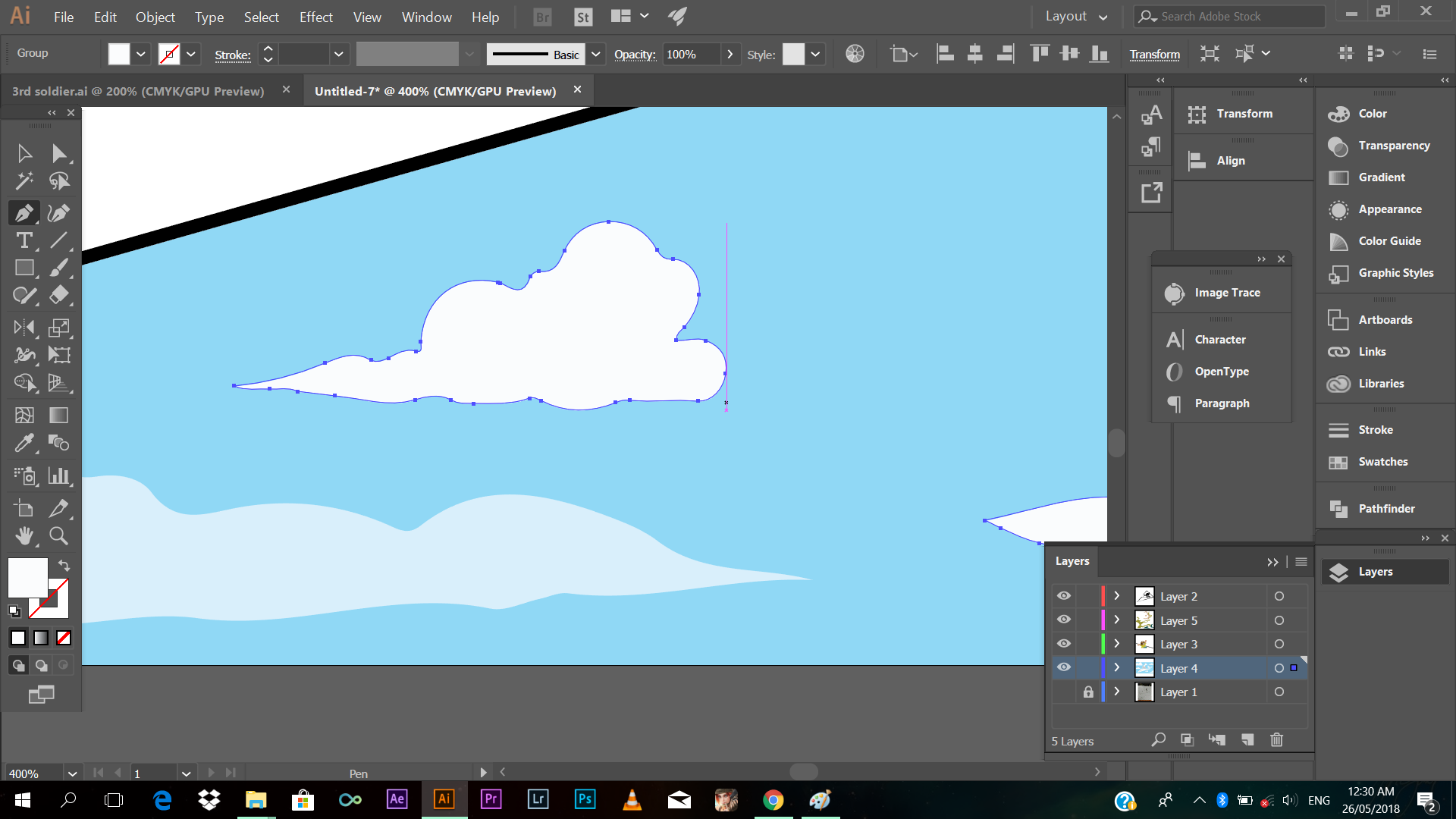This screenshot has width=1456, height=819.
Task: Expand Layer 5 contents
Action: [1117, 620]
